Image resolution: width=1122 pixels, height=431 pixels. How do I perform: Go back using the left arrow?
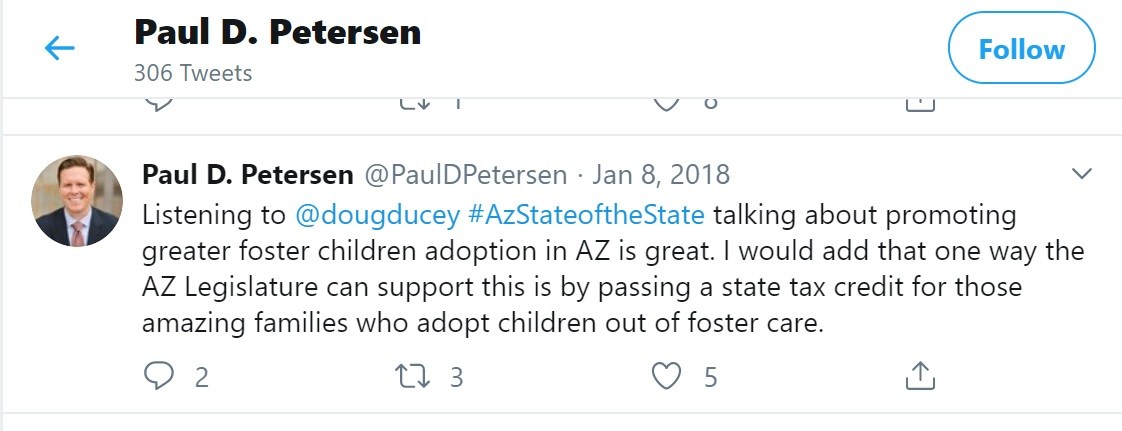click(60, 48)
